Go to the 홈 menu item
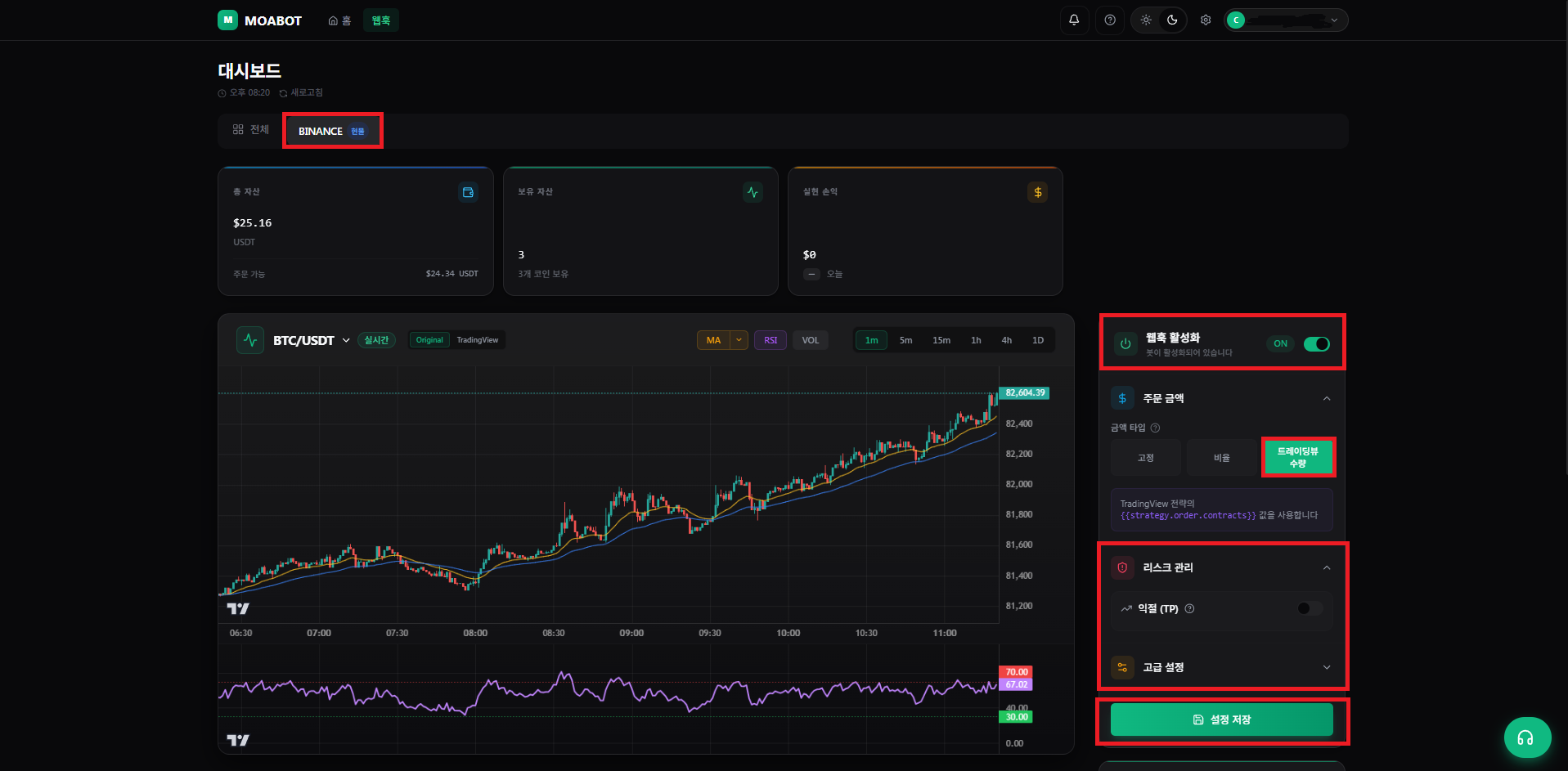Image resolution: width=1568 pixels, height=771 pixels. click(x=339, y=20)
